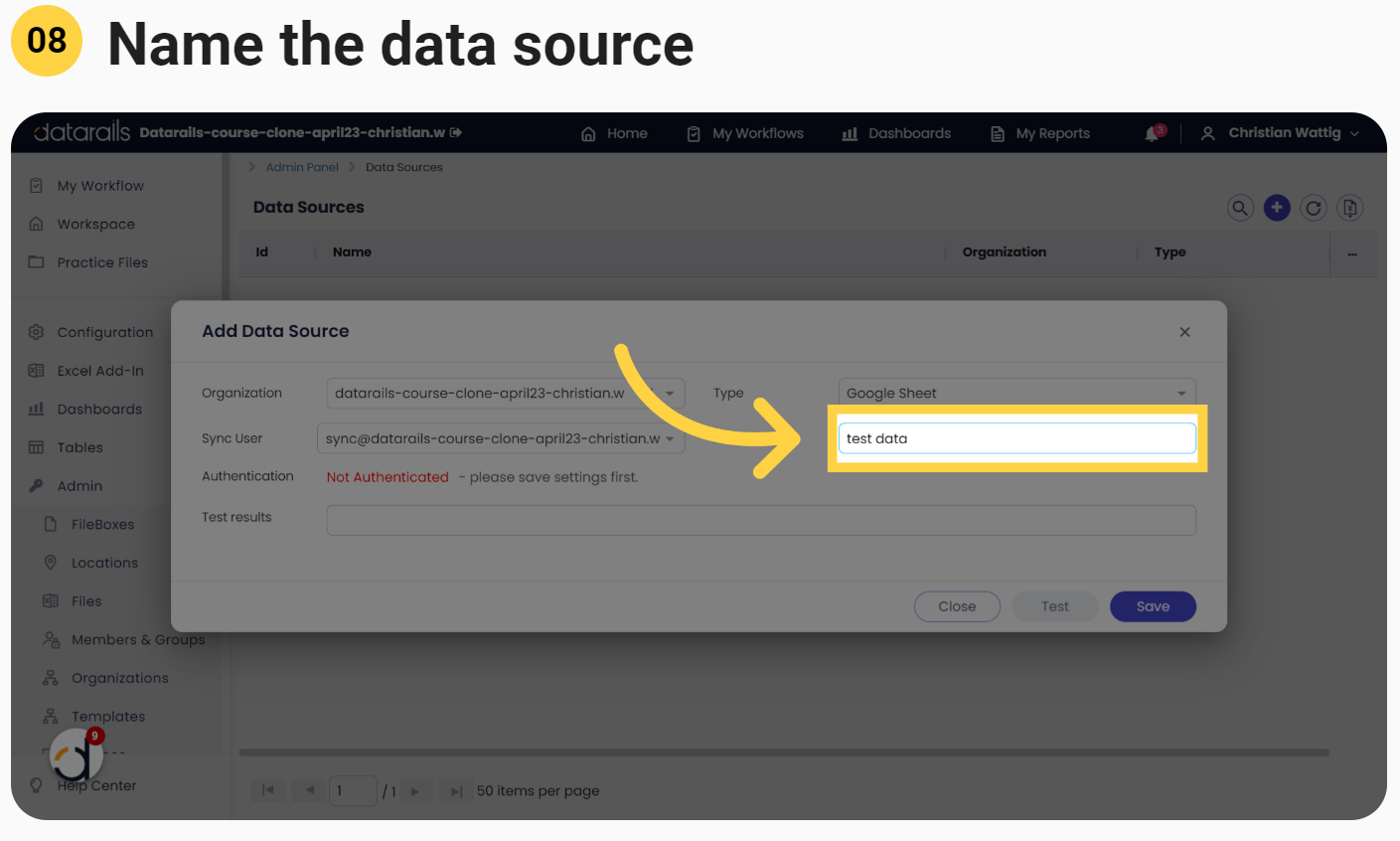Click the search magnifier icon in Data Sources
Viewport: 1400px width, 841px height.
click(1239, 208)
